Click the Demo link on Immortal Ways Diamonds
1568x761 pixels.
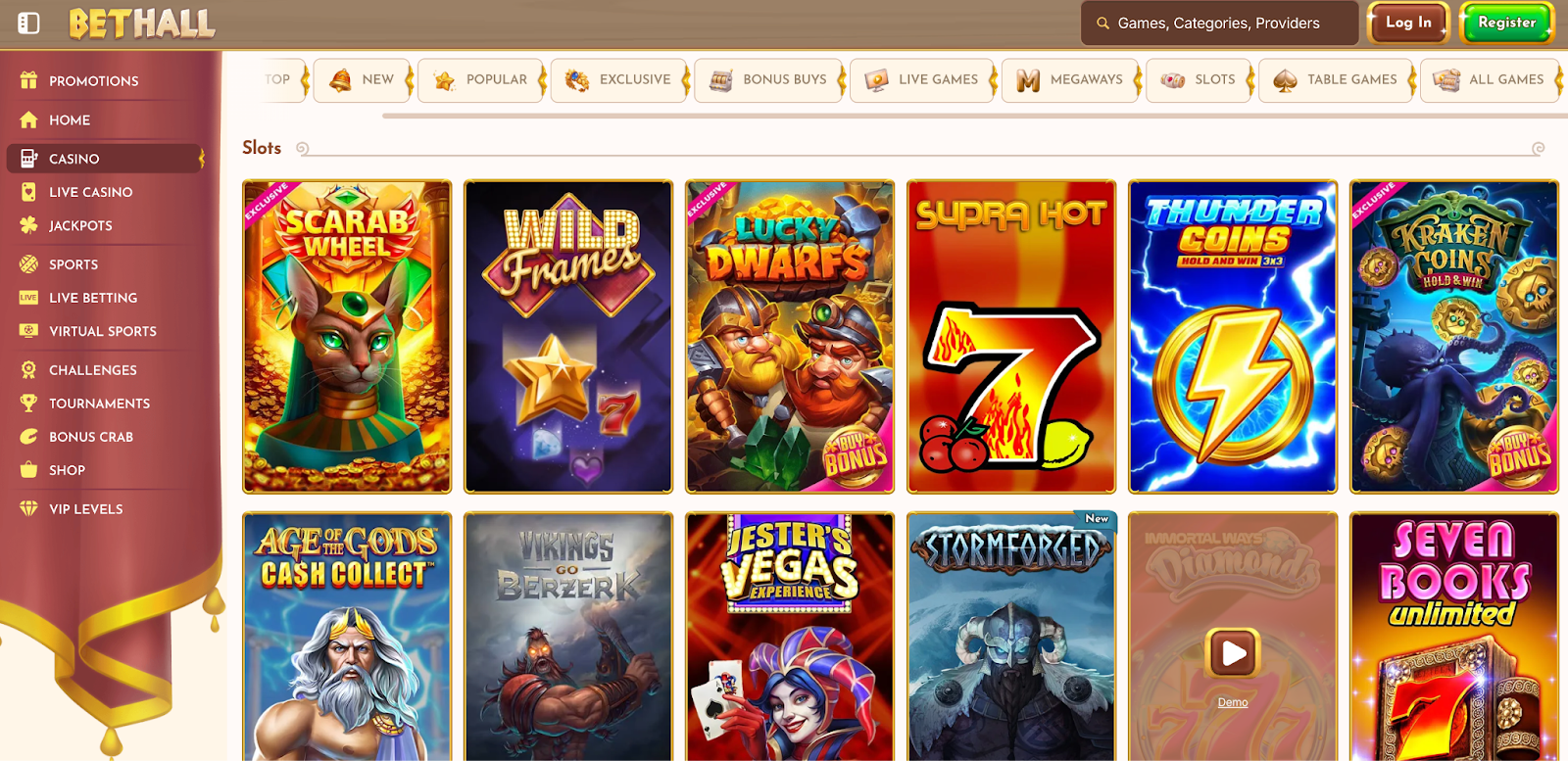click(x=1233, y=702)
